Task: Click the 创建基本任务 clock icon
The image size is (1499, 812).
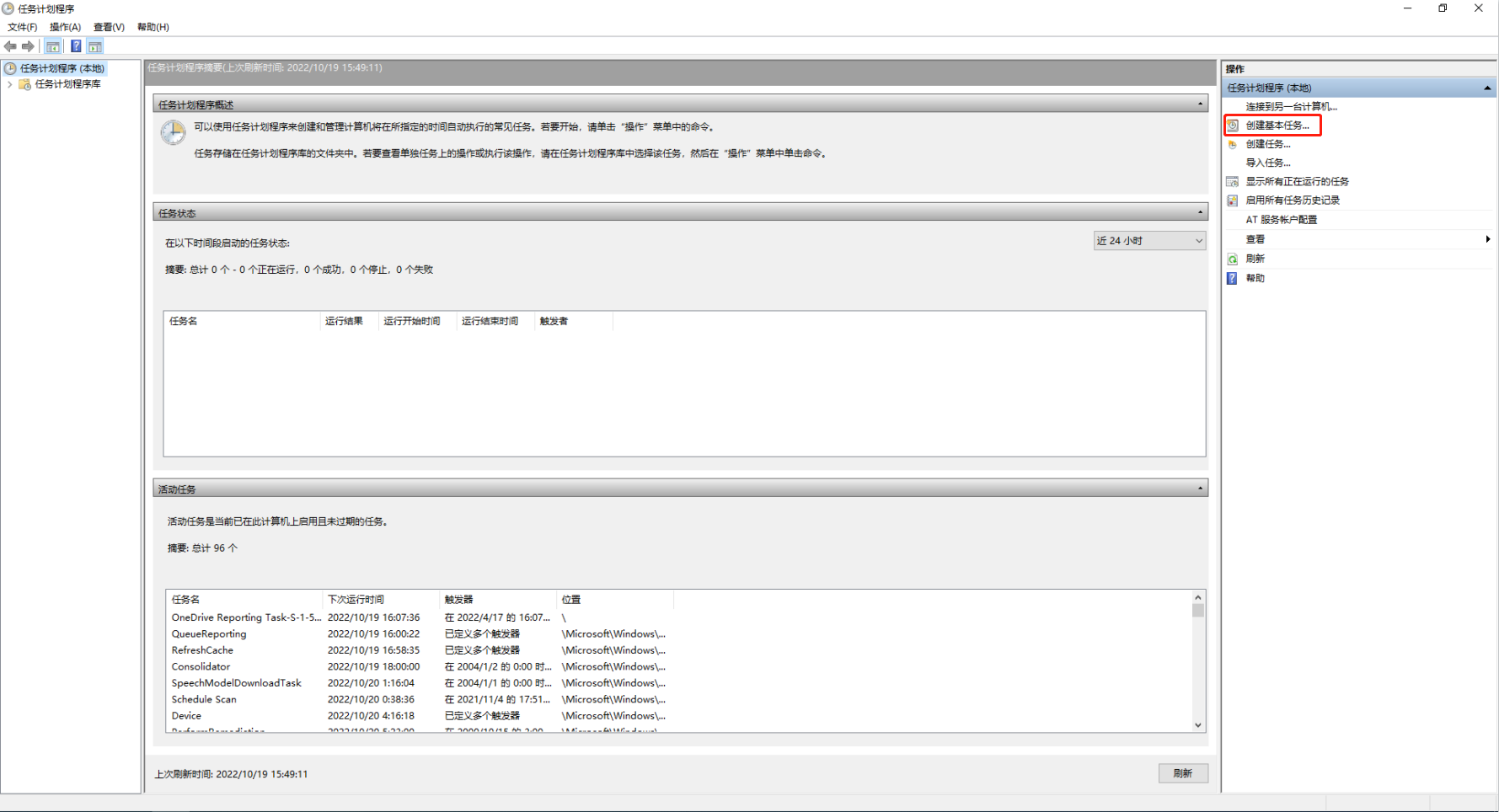Action: point(1233,126)
